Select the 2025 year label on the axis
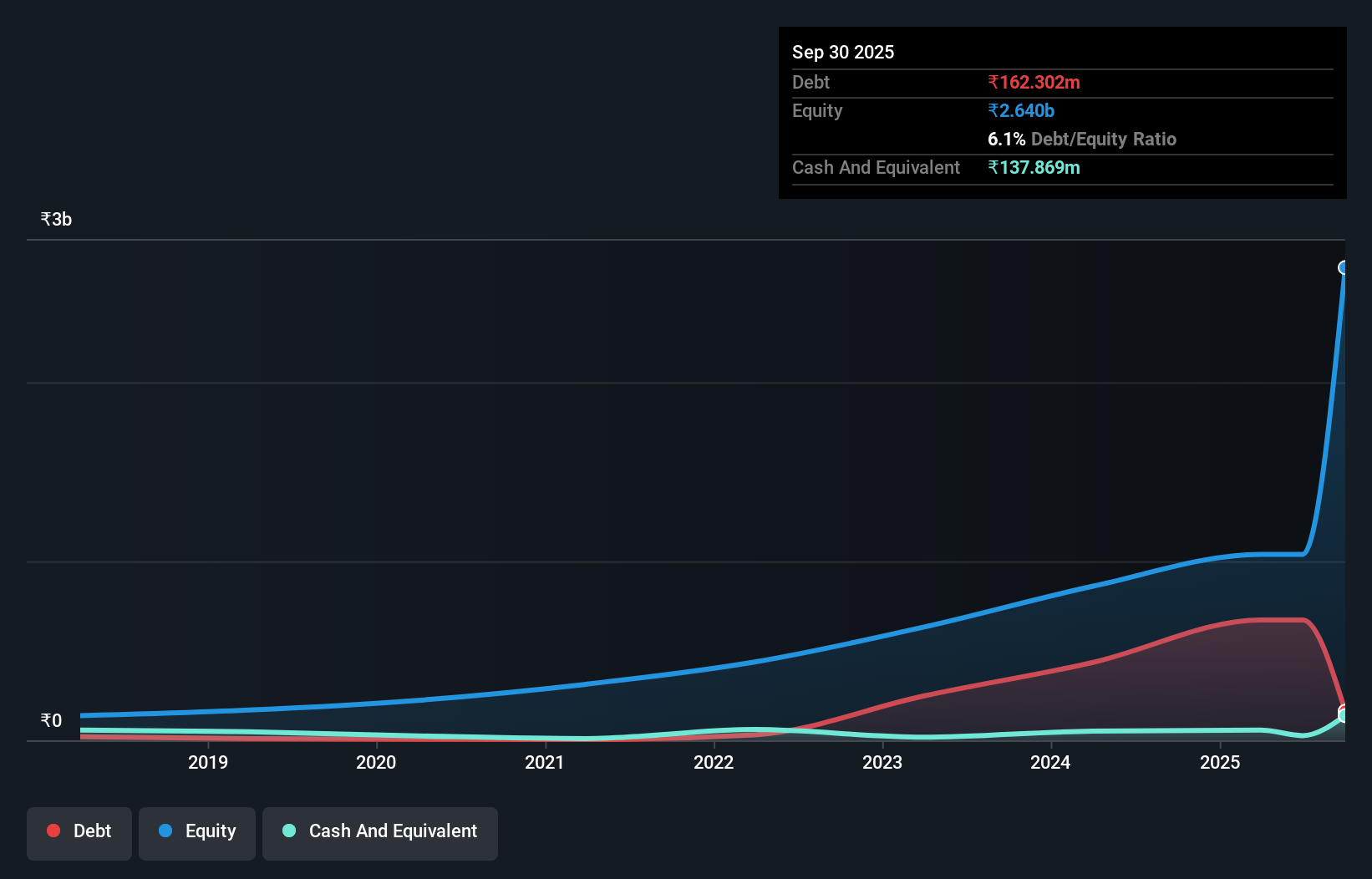Screen dimensions: 1372x879 pos(1219,762)
